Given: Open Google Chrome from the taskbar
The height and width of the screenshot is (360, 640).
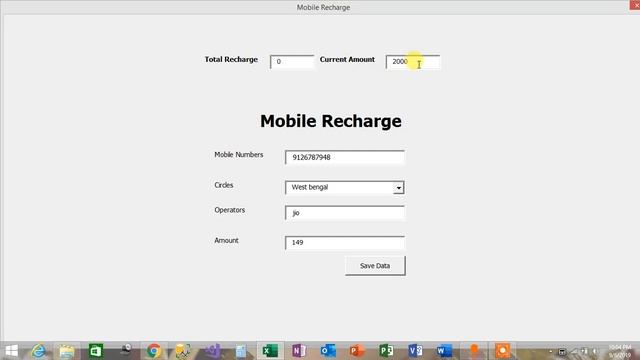Looking at the screenshot, I should tap(154, 351).
